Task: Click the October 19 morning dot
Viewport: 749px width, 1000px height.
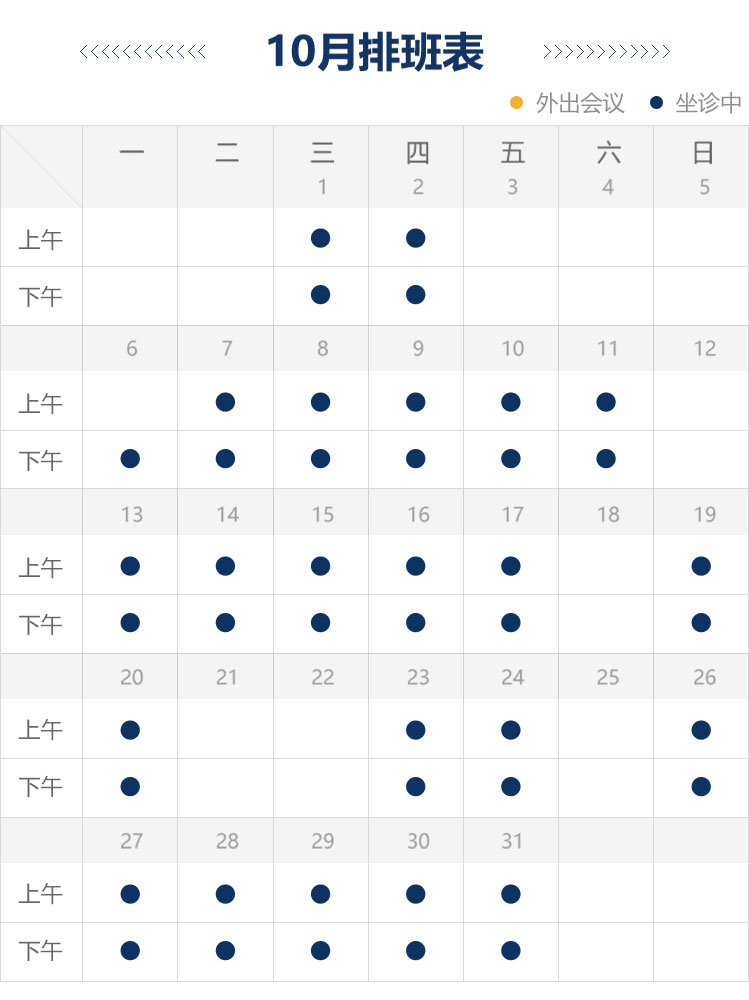Action: (x=701, y=566)
